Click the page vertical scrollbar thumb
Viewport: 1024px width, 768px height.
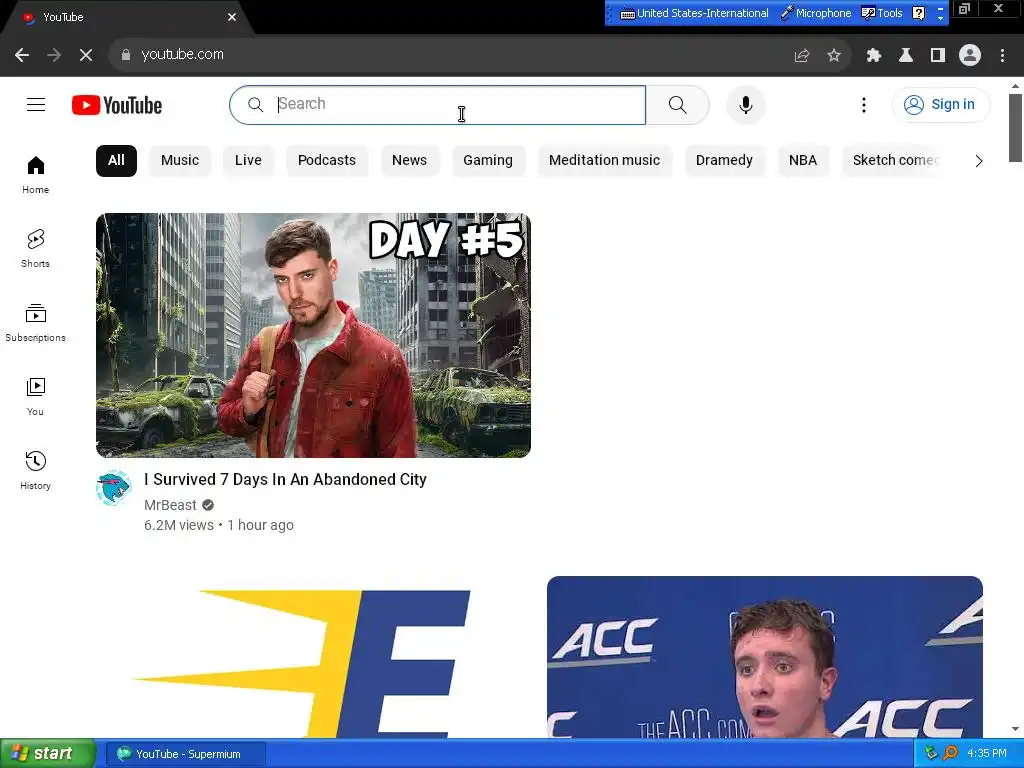coord(1016,127)
